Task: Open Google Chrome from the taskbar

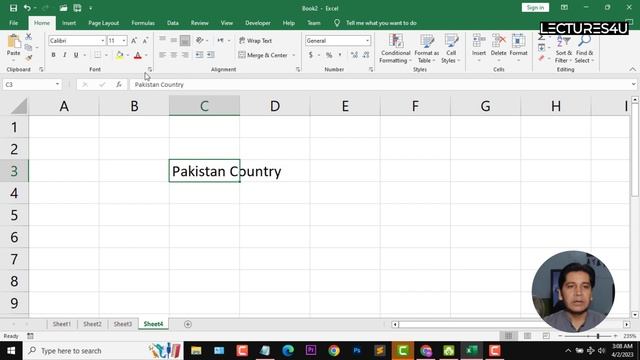Action: click(334, 351)
